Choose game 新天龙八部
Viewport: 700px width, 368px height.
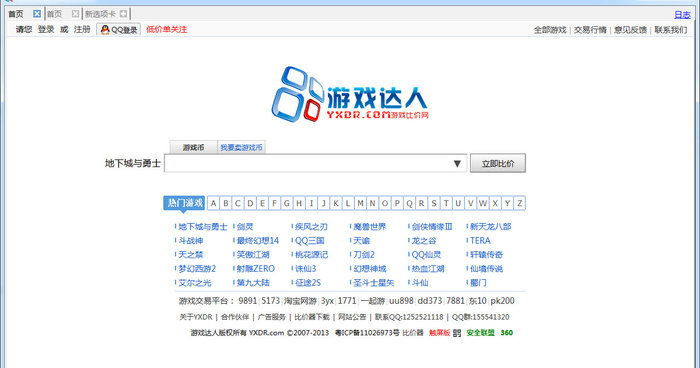tap(491, 227)
